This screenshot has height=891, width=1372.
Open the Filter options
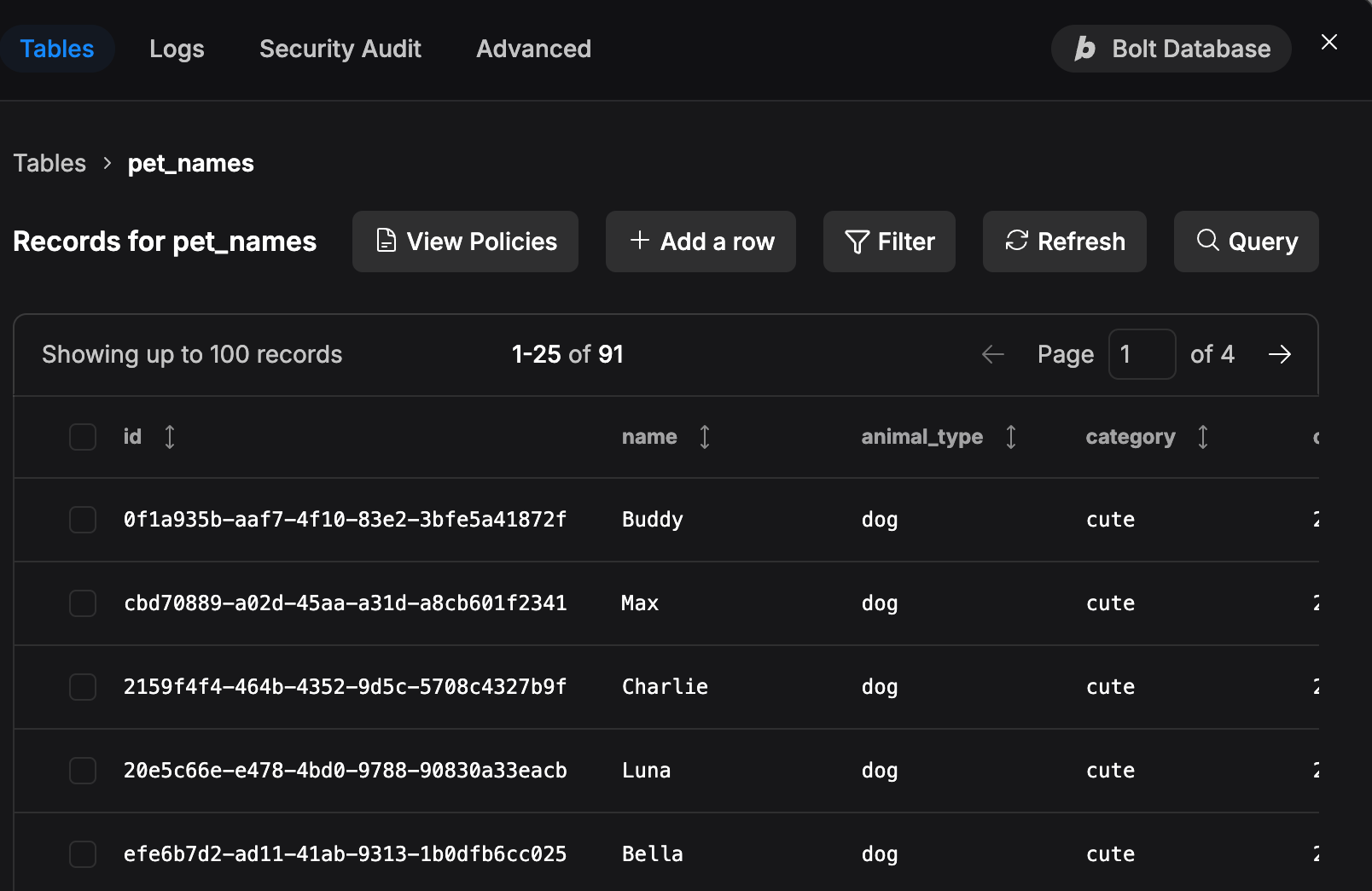coord(889,242)
